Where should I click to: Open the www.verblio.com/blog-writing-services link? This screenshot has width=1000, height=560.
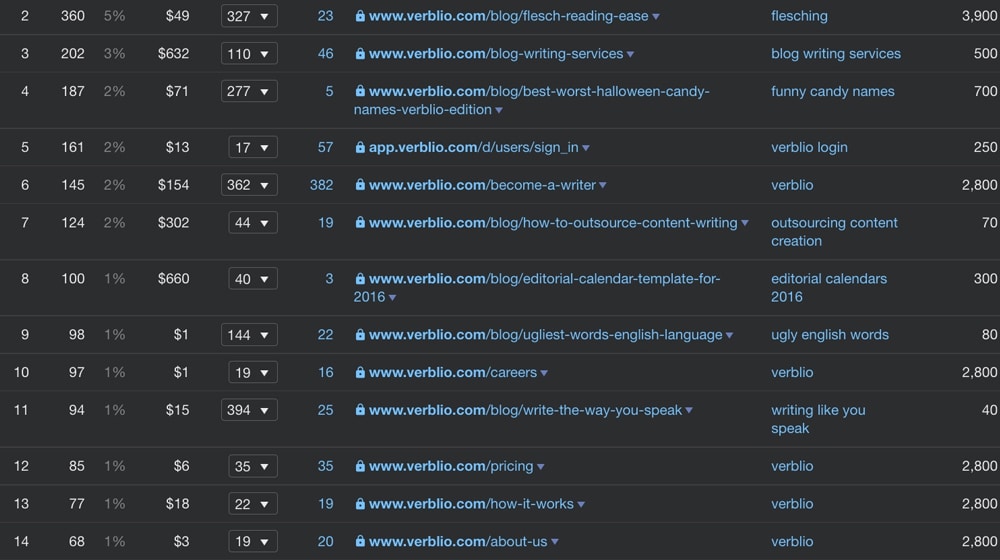point(496,54)
